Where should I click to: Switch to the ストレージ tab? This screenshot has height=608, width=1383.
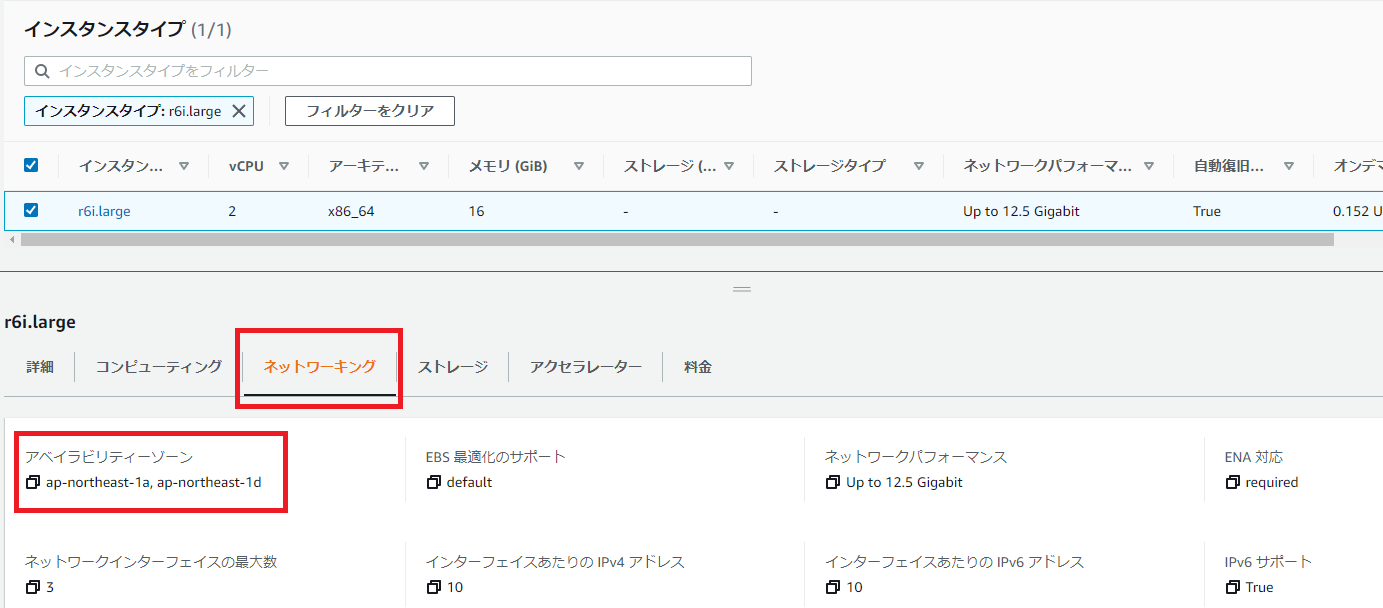[x=453, y=367]
